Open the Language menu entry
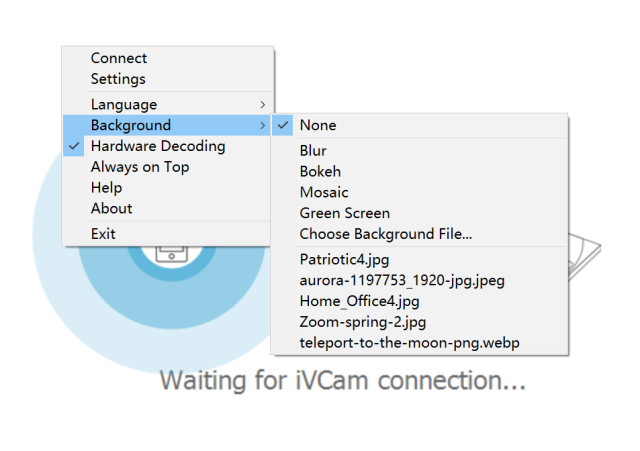640x451 pixels. click(x=167, y=104)
